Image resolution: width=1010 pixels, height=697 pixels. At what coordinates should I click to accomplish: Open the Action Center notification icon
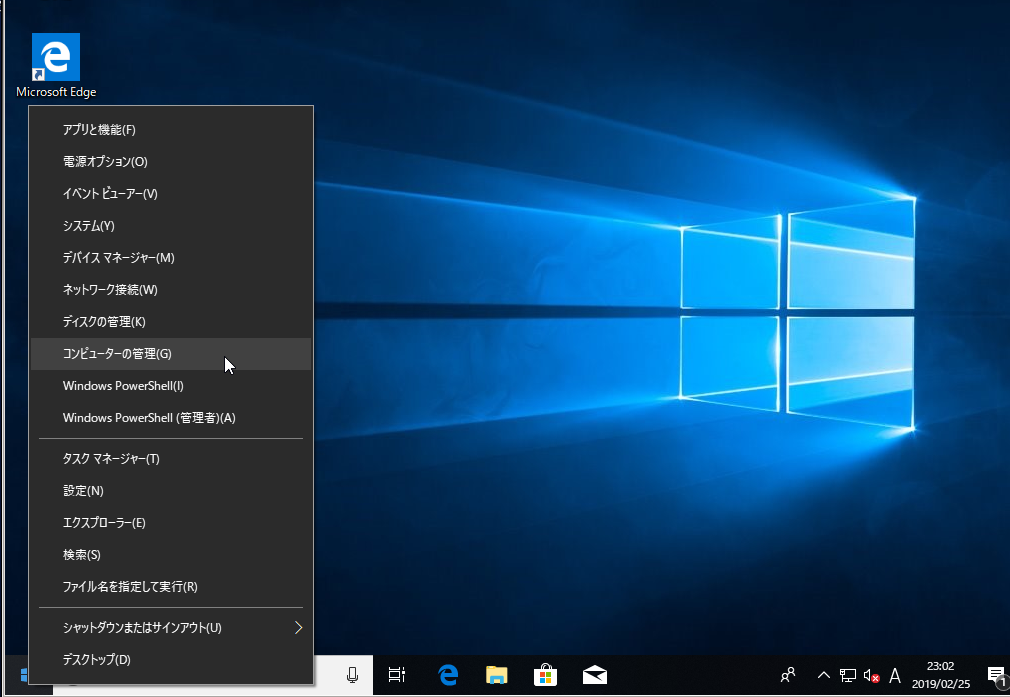pyautogui.click(x=995, y=676)
